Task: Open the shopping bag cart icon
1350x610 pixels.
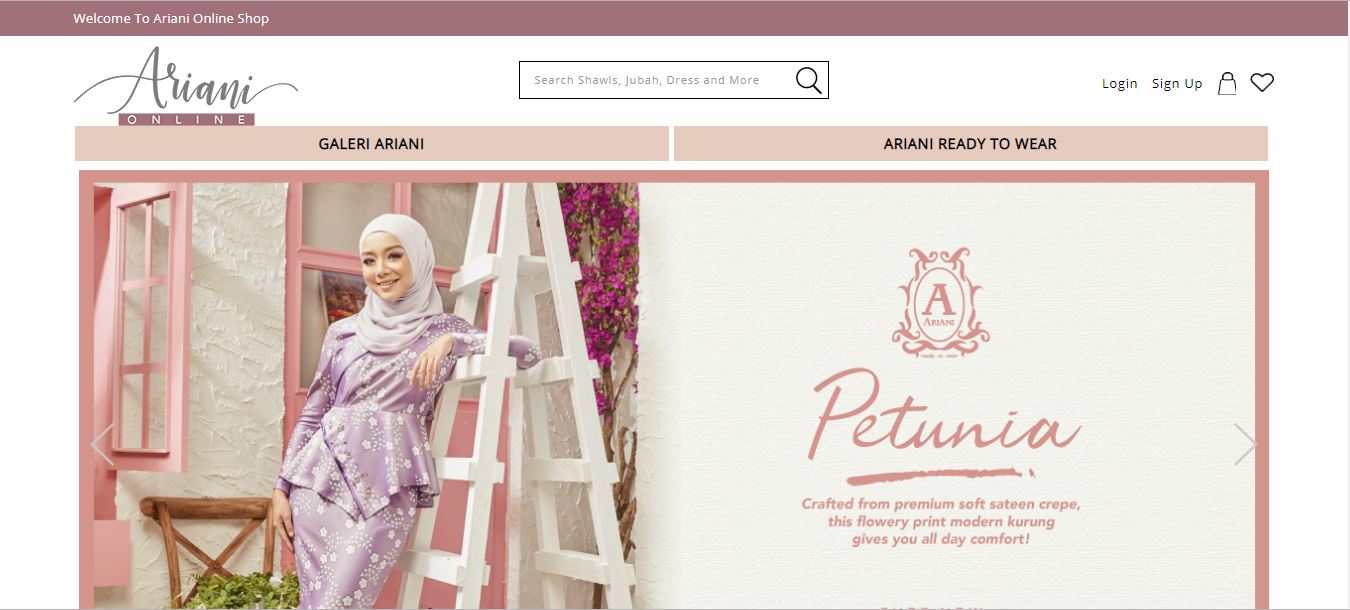Action: [x=1227, y=84]
